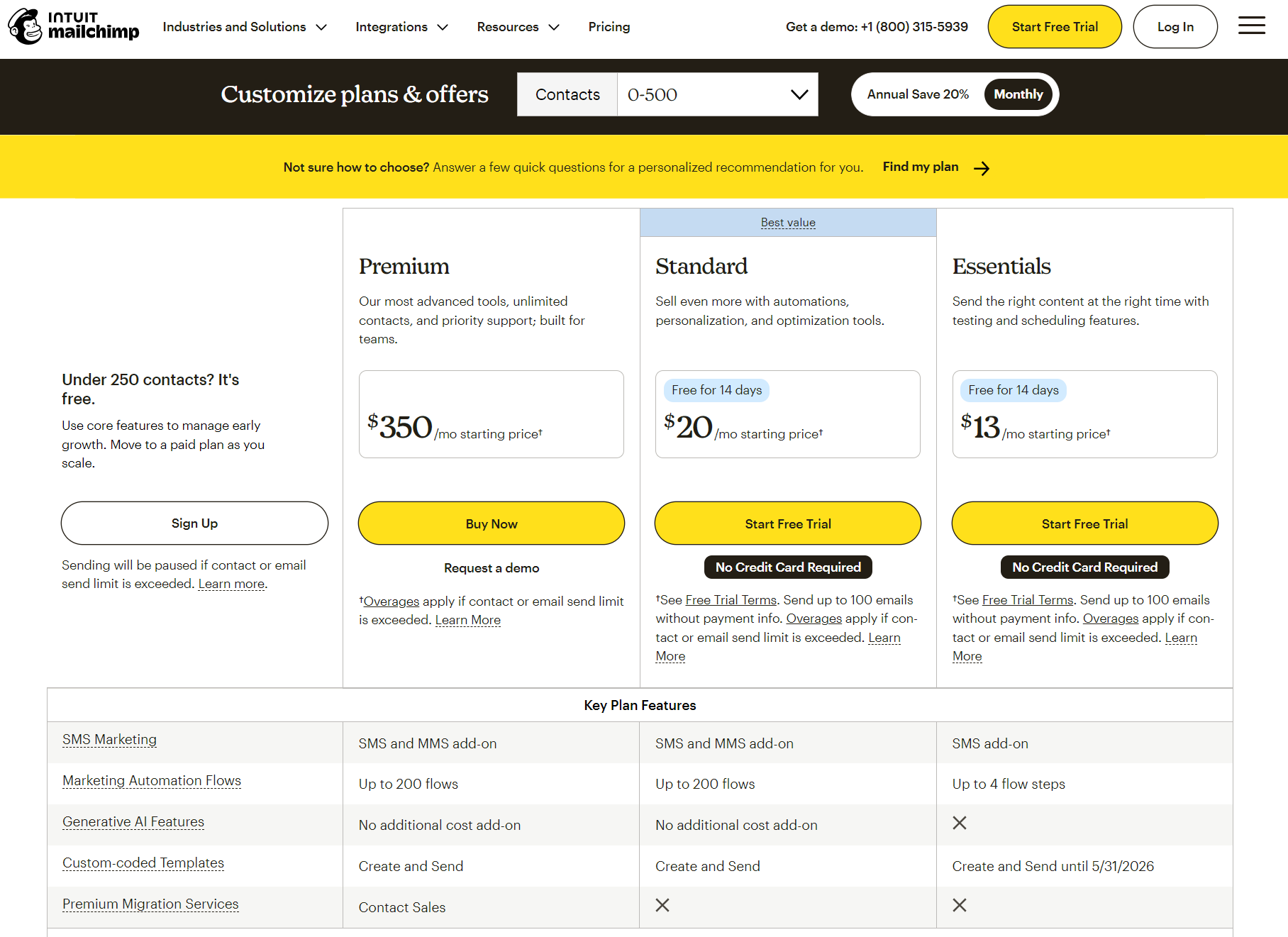This screenshot has width=1288, height=937.
Task: Click arrow icon beside Find my plan
Action: click(x=982, y=168)
